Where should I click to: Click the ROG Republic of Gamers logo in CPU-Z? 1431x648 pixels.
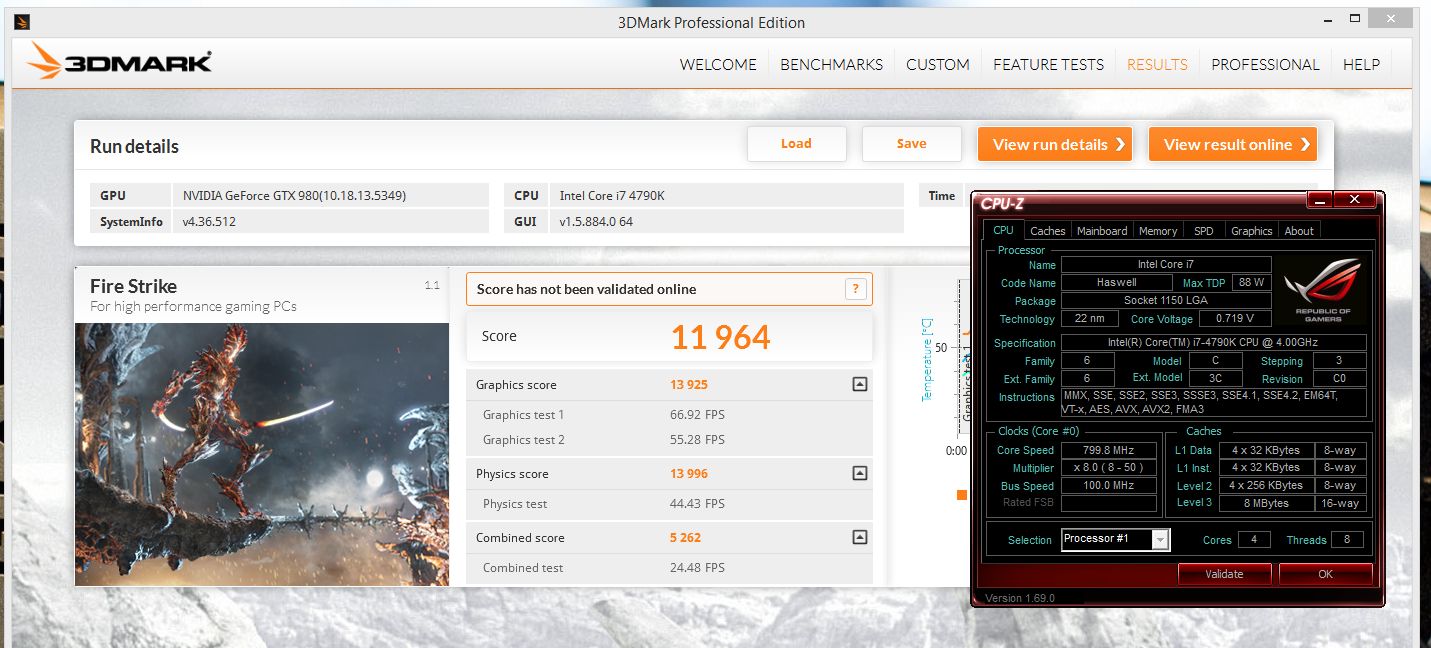coord(1325,290)
